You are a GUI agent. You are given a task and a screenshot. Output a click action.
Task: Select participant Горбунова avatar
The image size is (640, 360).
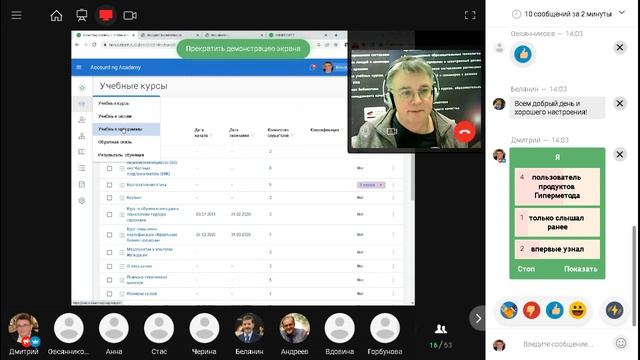[x=384, y=328]
